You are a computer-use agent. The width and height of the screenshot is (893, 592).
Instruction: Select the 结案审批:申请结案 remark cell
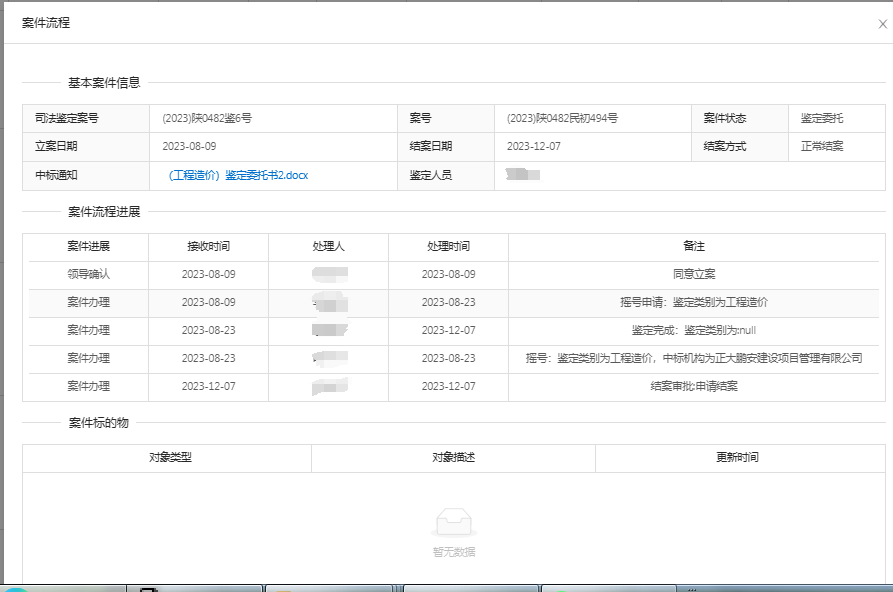[x=694, y=386]
